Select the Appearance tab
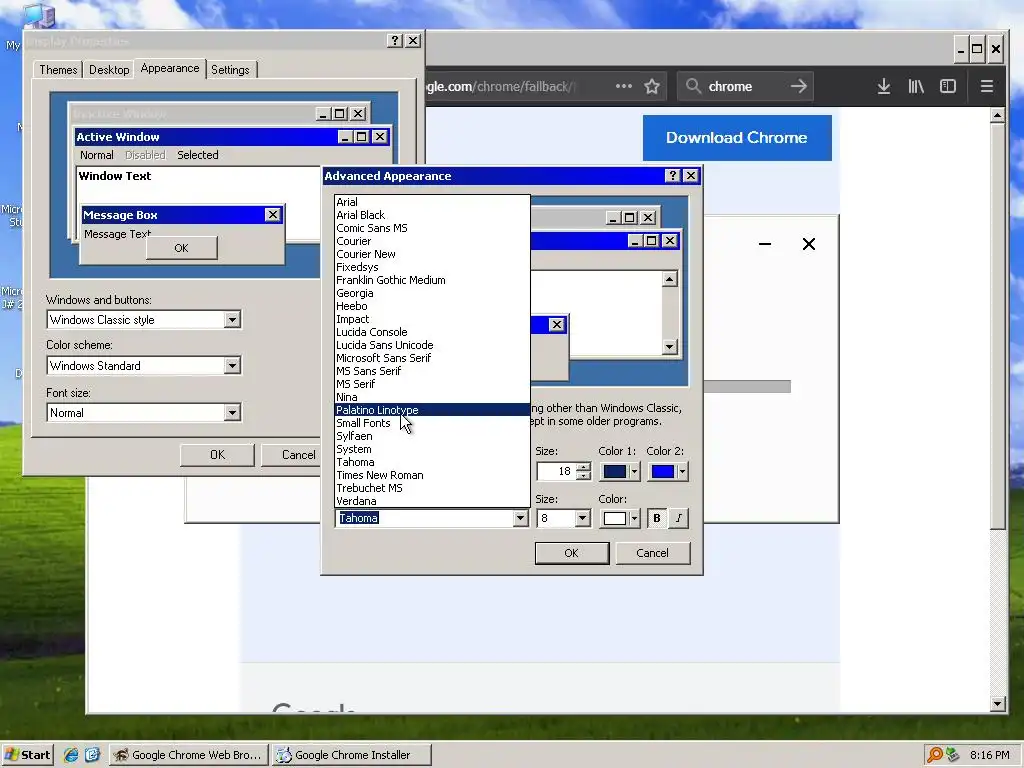 [170, 68]
